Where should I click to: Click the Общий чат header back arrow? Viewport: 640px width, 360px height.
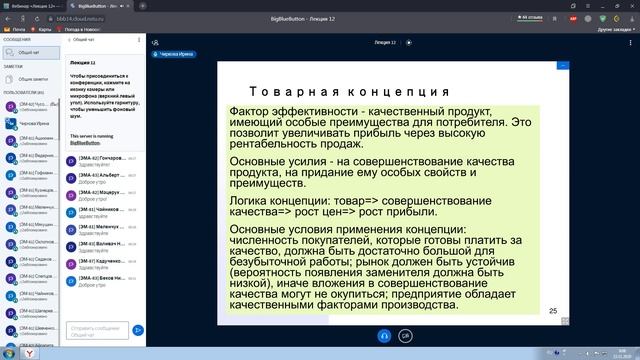click(x=69, y=40)
